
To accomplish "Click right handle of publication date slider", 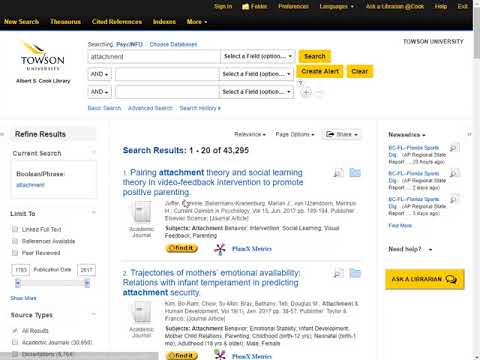I will pyautogui.click(x=87, y=283).
